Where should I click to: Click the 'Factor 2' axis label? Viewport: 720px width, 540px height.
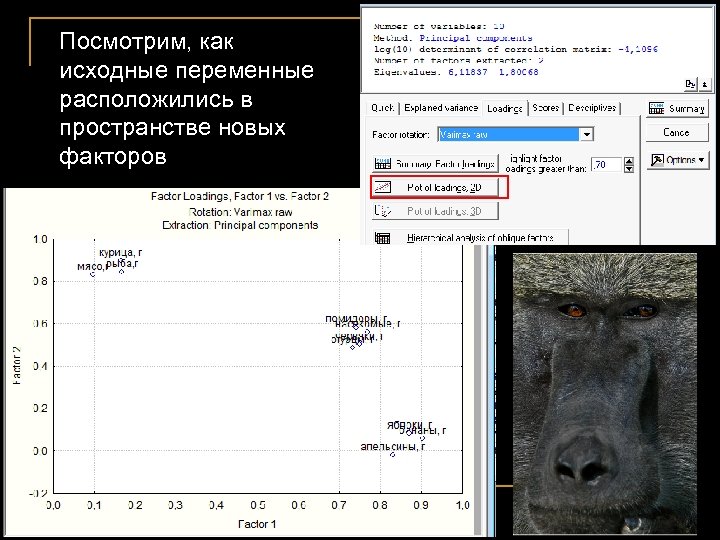[17, 365]
